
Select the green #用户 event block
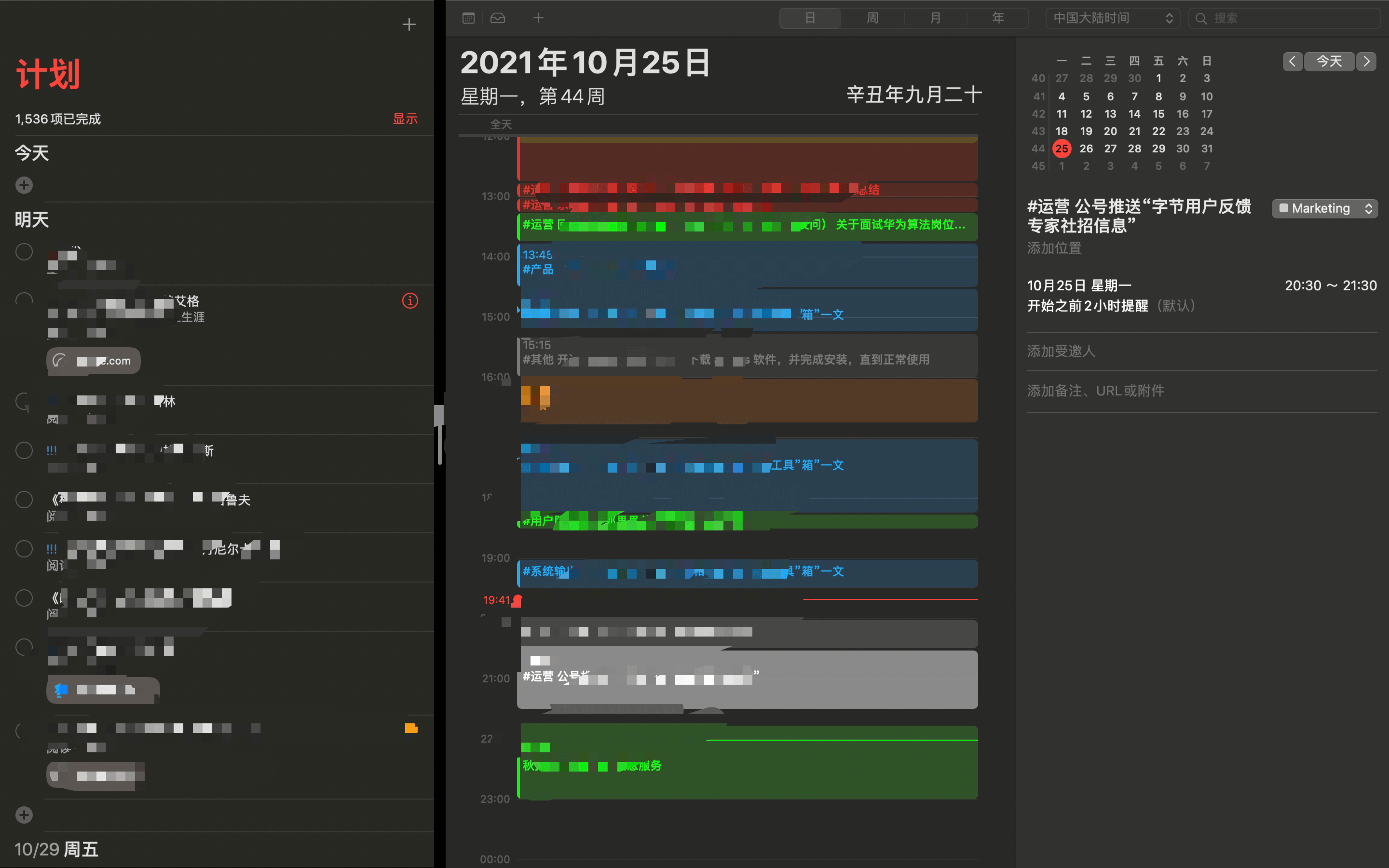pyautogui.click(x=747, y=521)
